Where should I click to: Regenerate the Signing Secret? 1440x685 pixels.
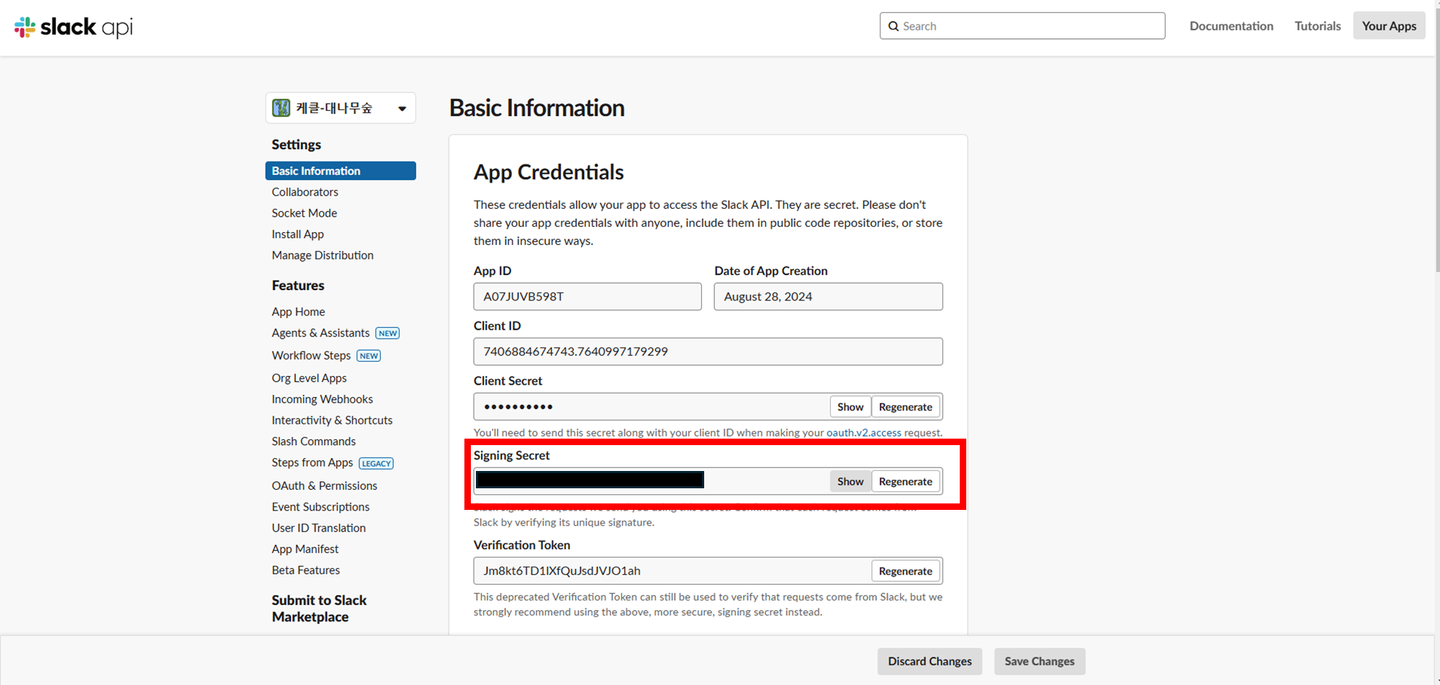click(905, 482)
